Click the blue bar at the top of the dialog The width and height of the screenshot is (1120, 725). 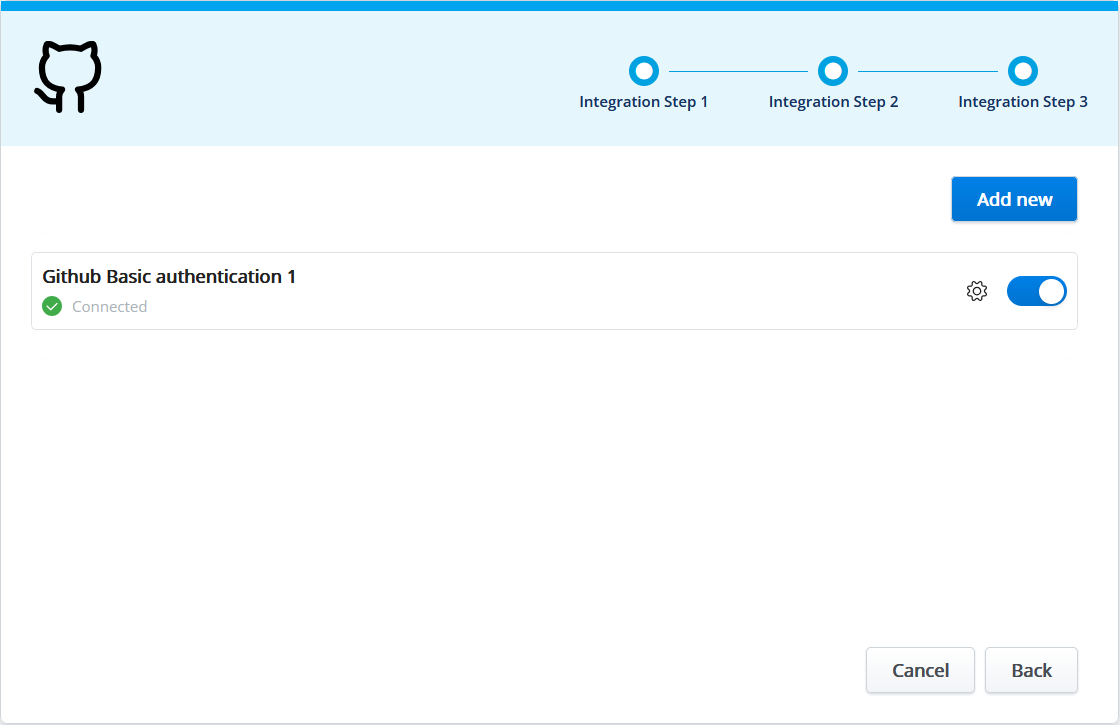pyautogui.click(x=560, y=6)
